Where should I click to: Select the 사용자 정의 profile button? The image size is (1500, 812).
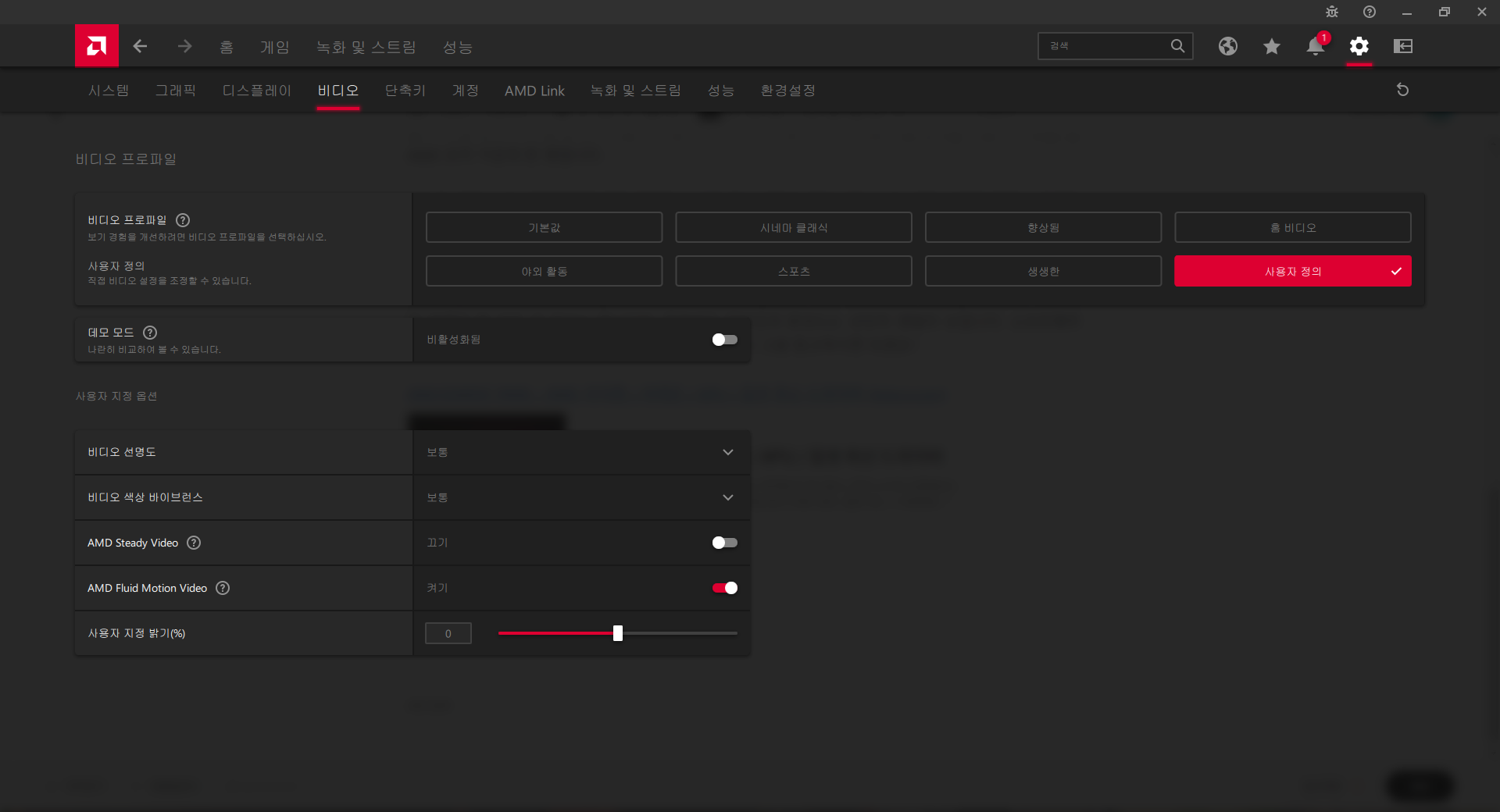coord(1293,271)
